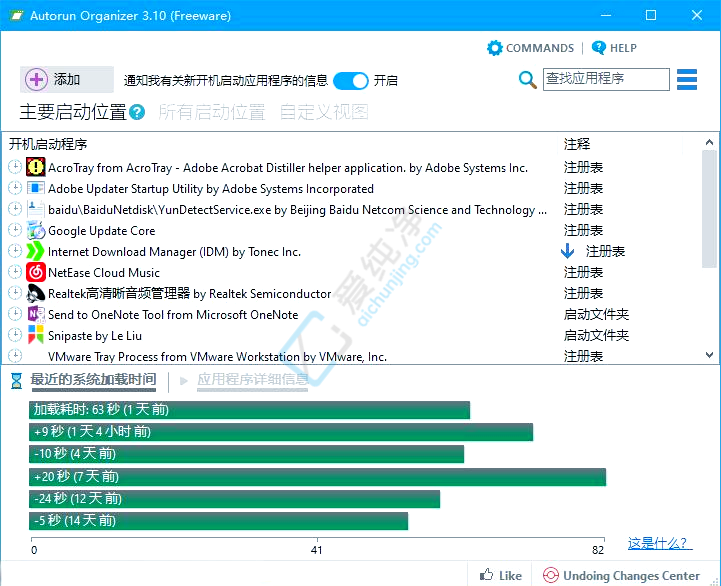This screenshot has height=586, width=721.
Task: Click the magnifier search icon
Action: pyautogui.click(x=527, y=80)
